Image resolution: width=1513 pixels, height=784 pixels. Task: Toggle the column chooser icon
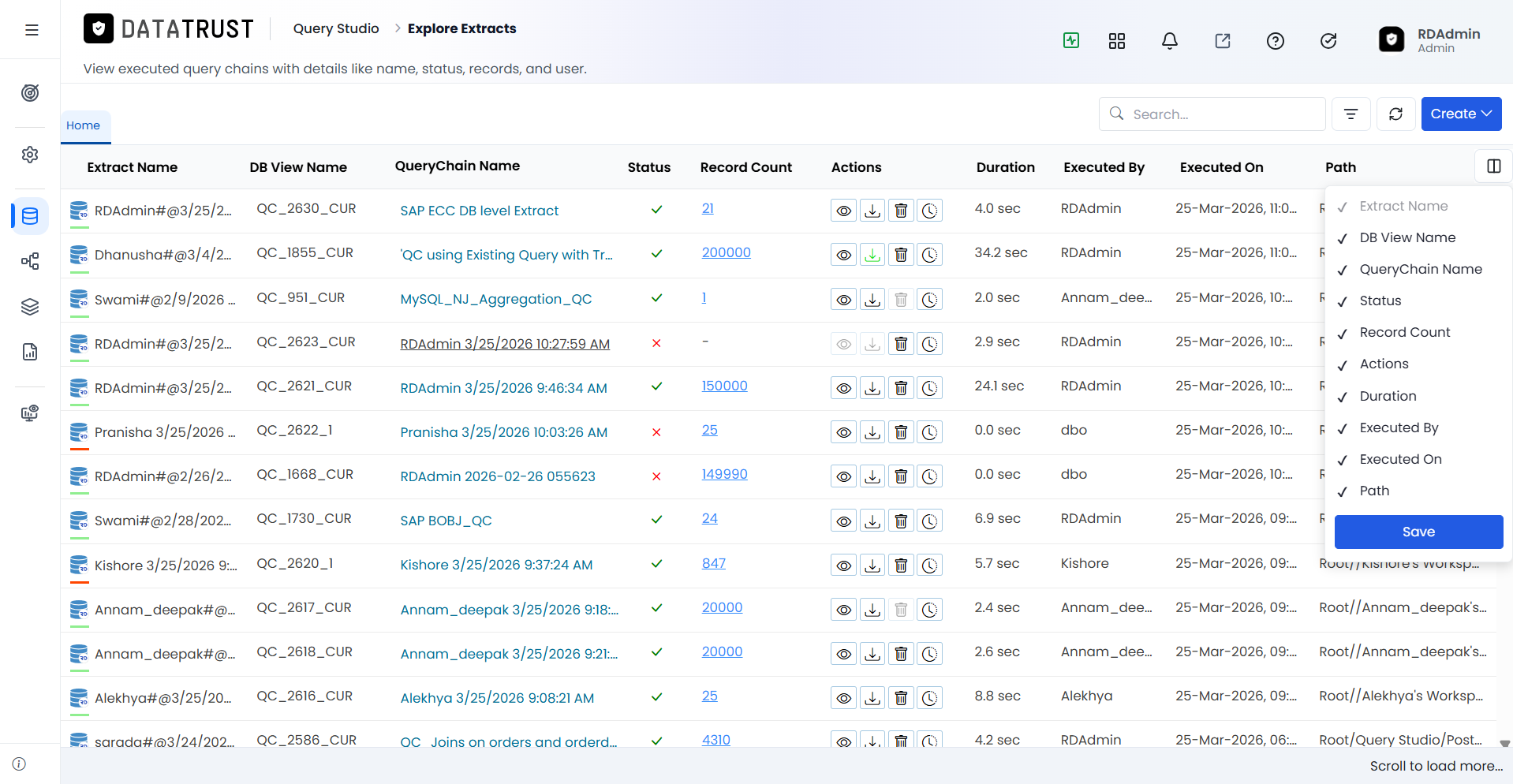click(x=1494, y=166)
